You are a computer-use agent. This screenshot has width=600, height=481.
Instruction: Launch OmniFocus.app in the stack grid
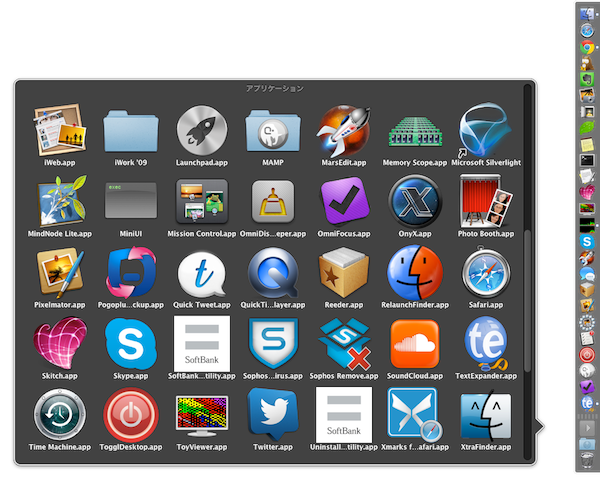tap(344, 201)
